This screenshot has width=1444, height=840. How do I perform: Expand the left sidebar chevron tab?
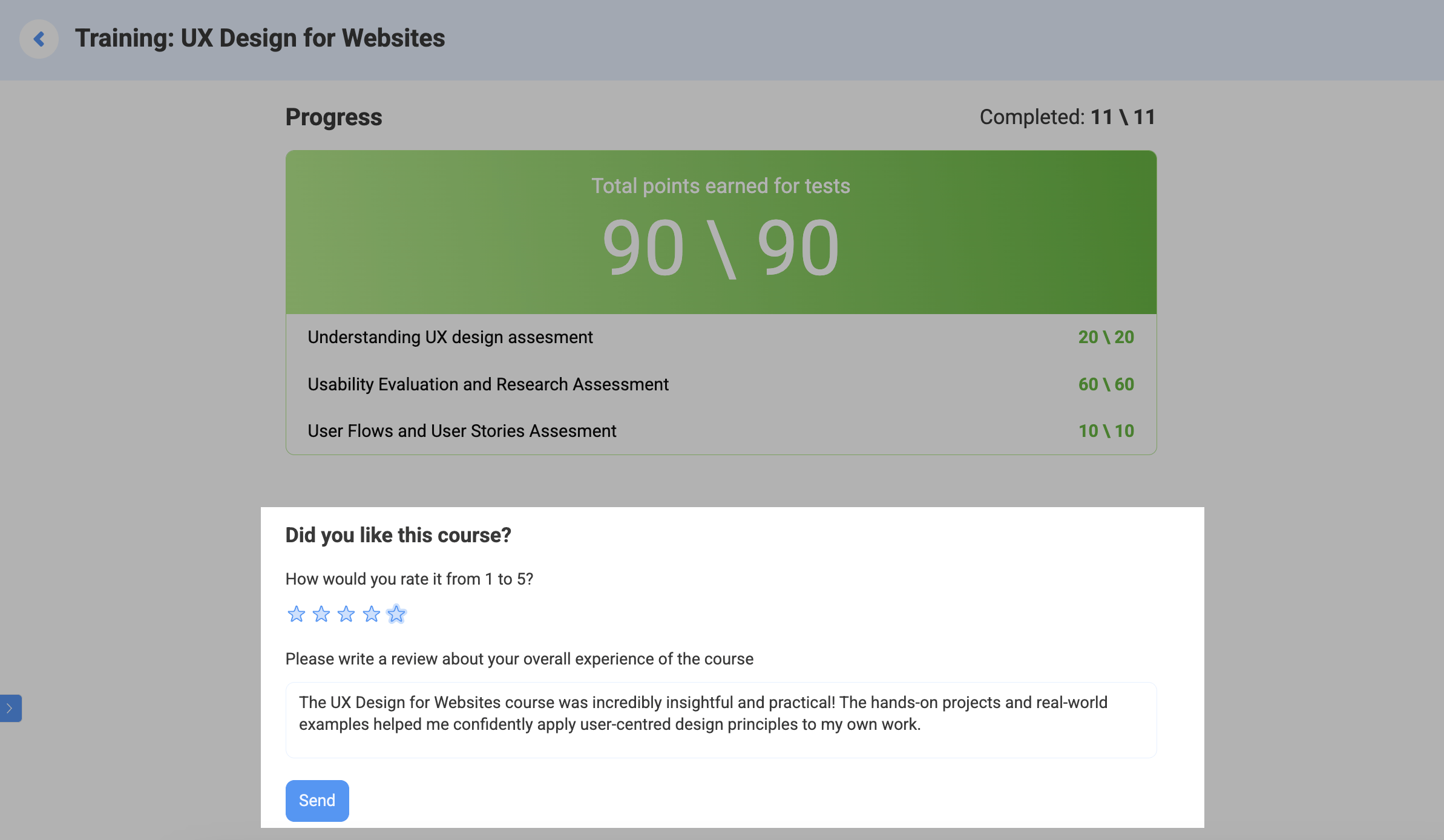click(10, 708)
